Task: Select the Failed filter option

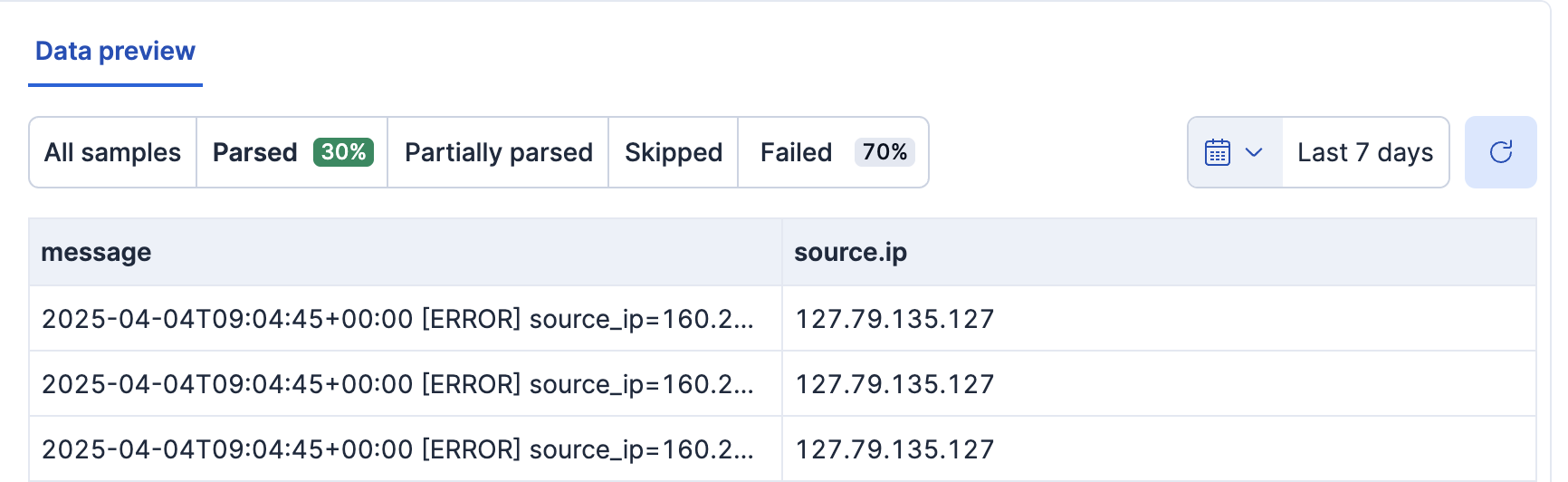Action: point(796,152)
